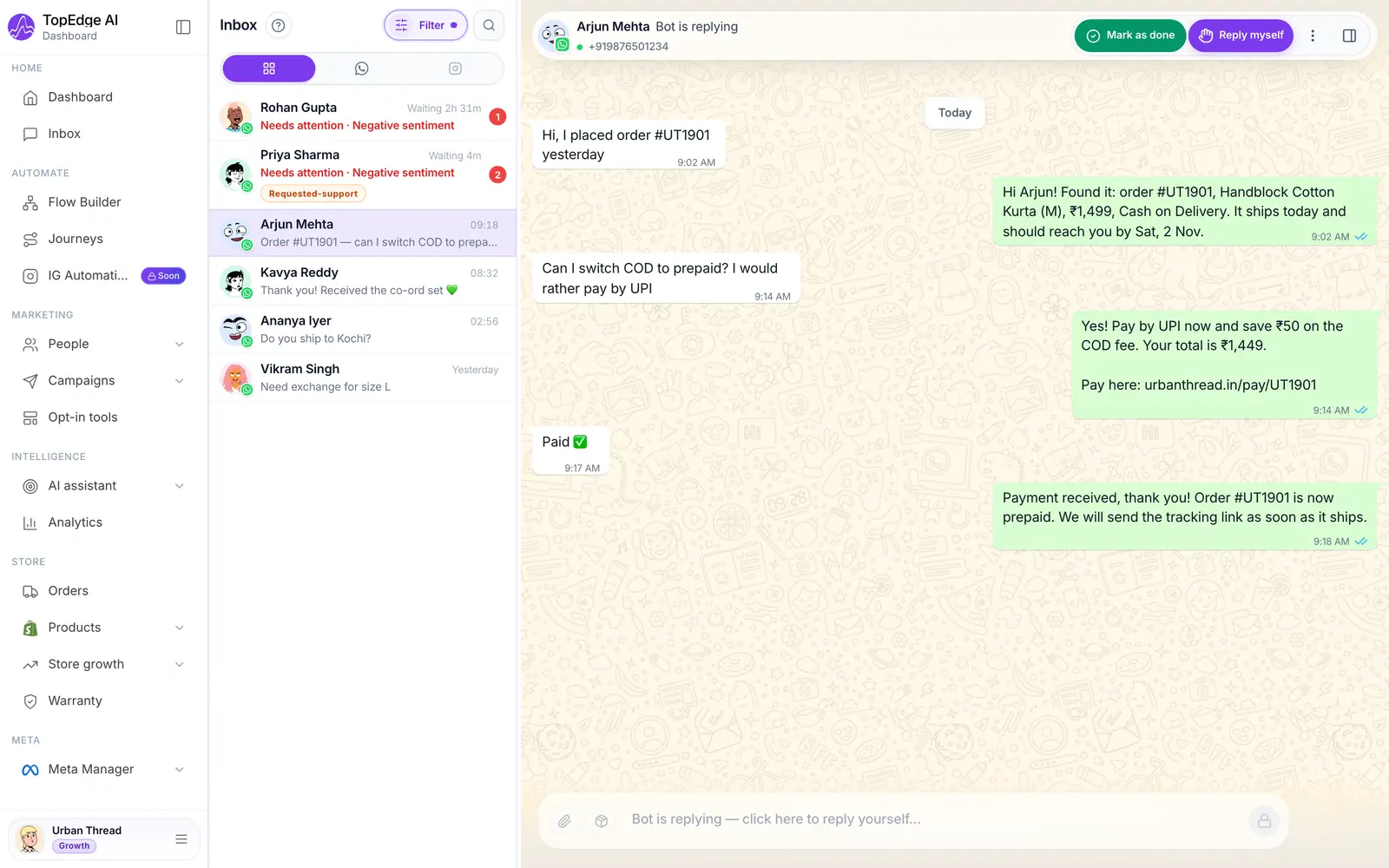Expand the Store growth chevron
Screen dimensions: 1389x868
point(180,665)
